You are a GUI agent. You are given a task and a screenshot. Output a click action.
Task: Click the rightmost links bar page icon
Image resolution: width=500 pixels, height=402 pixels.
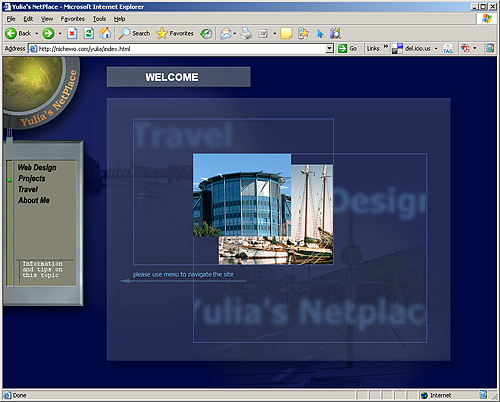[x=489, y=48]
